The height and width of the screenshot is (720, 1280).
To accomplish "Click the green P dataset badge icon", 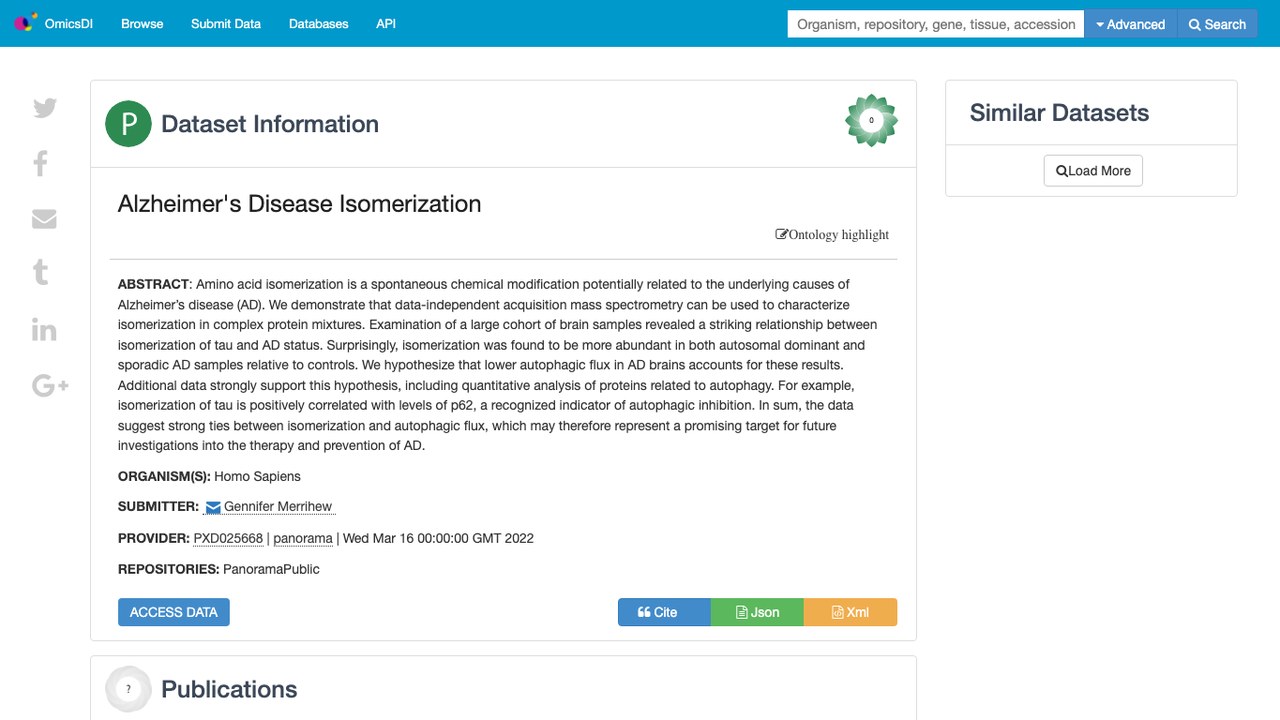I will click(128, 124).
